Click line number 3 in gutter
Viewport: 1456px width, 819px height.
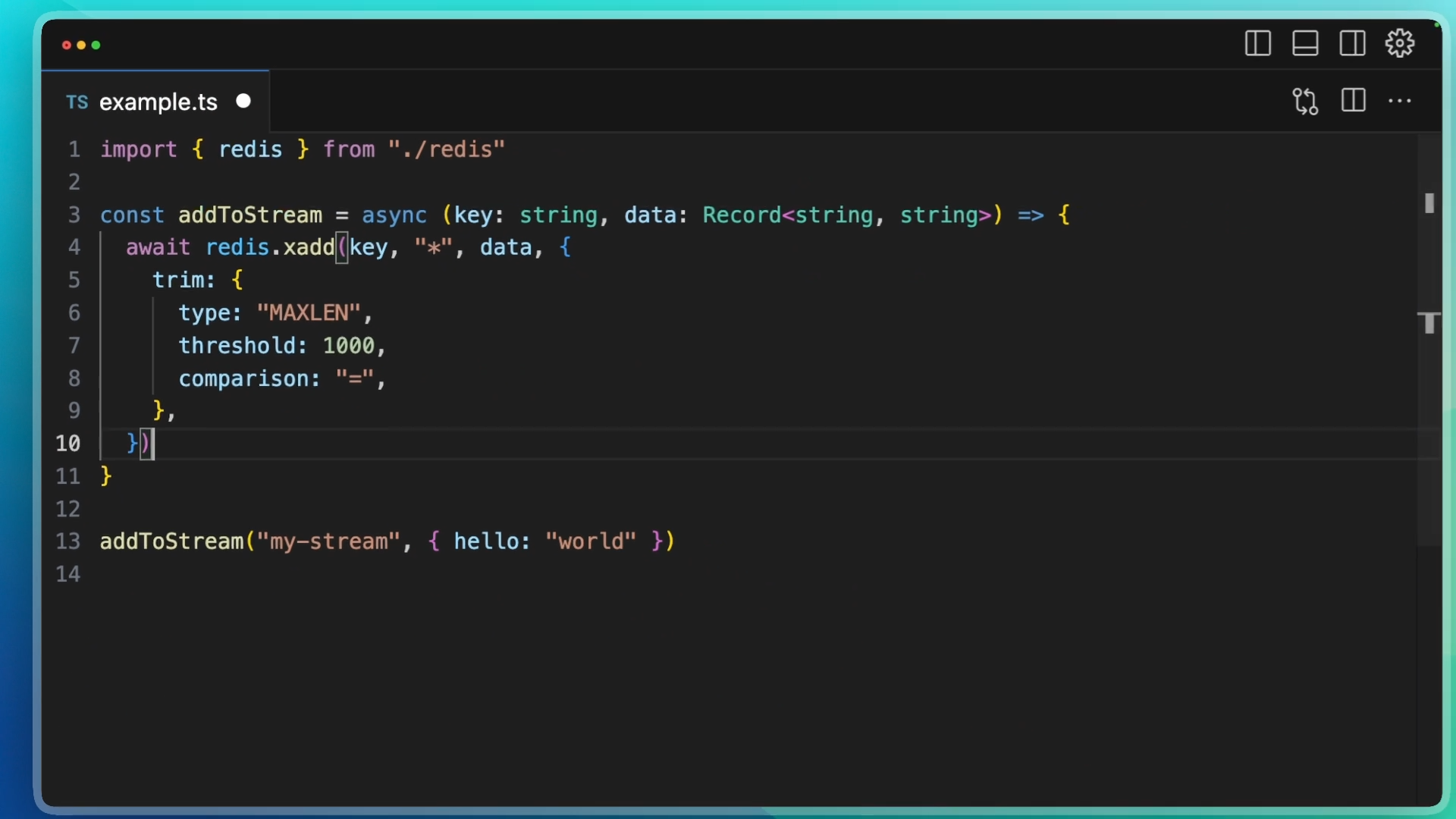click(x=74, y=215)
